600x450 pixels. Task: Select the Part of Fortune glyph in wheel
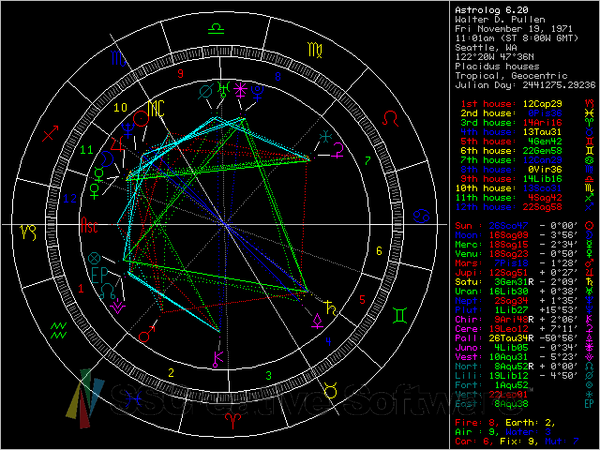(94, 258)
